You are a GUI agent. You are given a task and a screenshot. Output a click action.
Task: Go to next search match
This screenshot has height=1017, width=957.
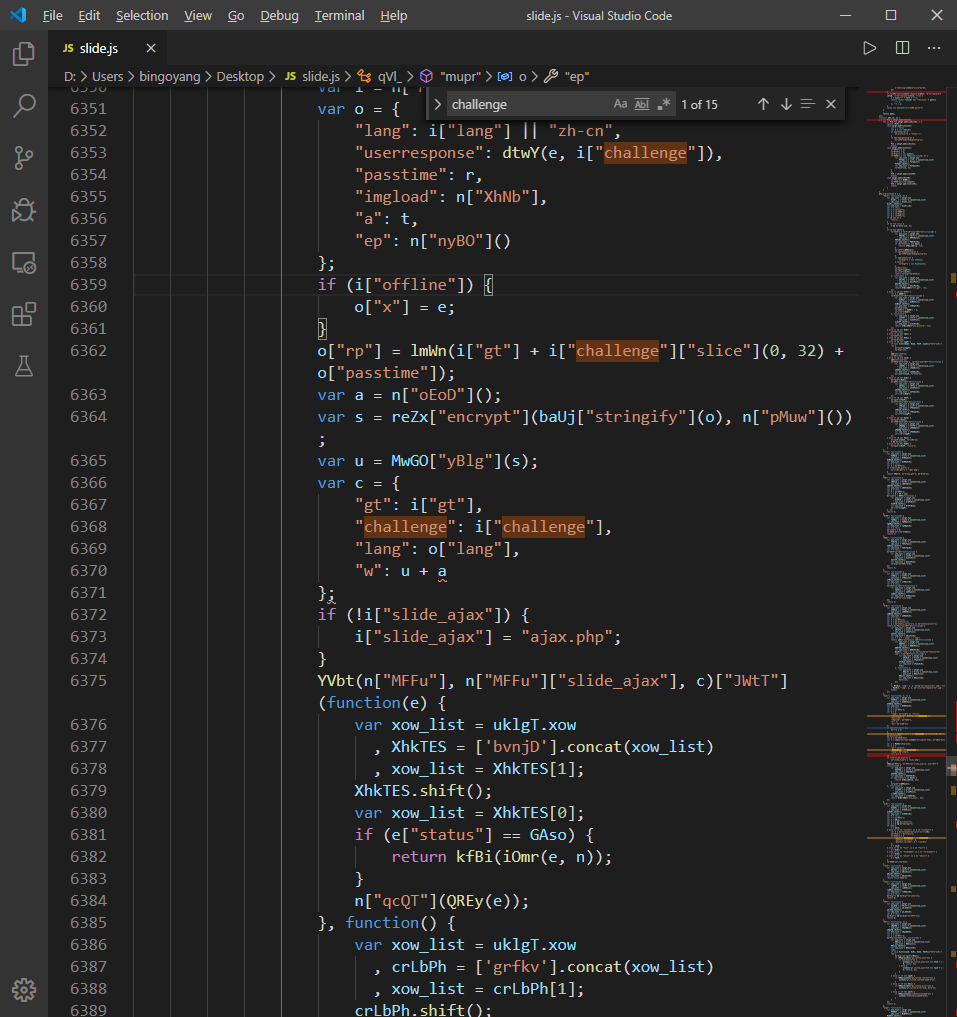point(786,104)
